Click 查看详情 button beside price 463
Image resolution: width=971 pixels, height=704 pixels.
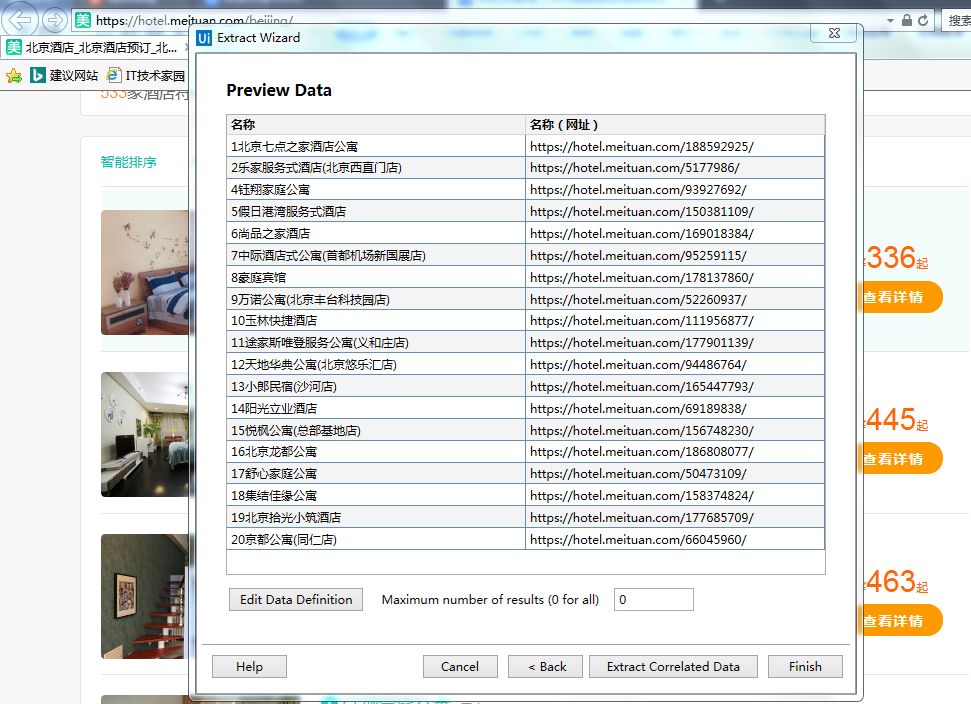click(902, 620)
